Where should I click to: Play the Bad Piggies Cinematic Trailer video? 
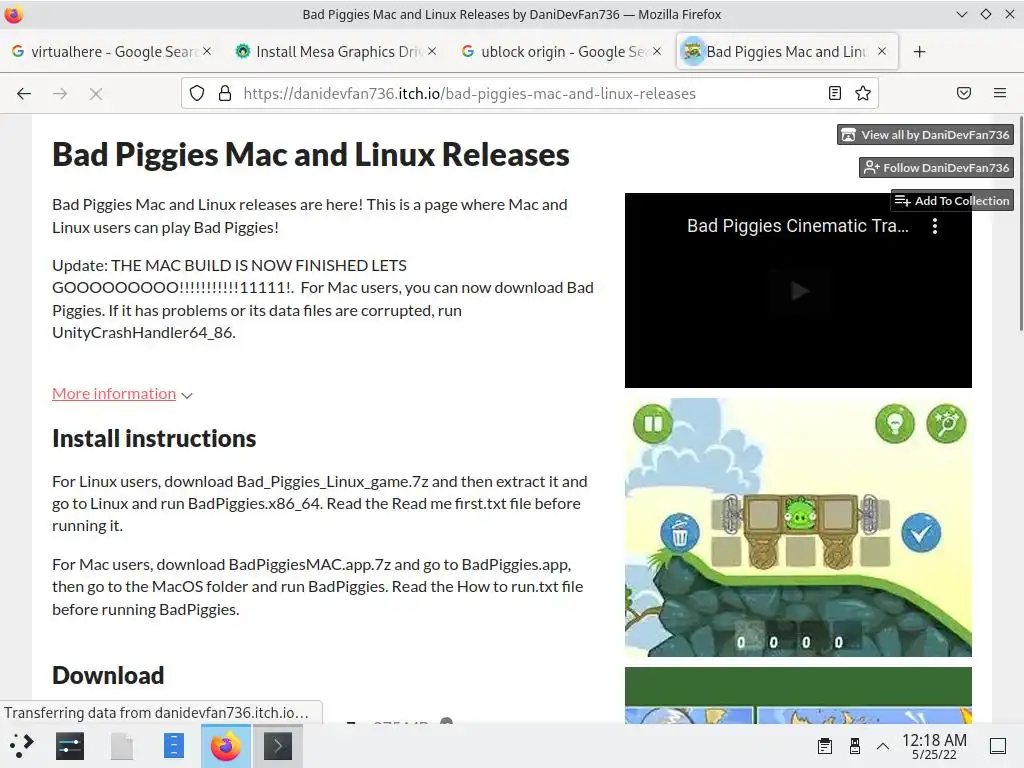click(x=798, y=291)
